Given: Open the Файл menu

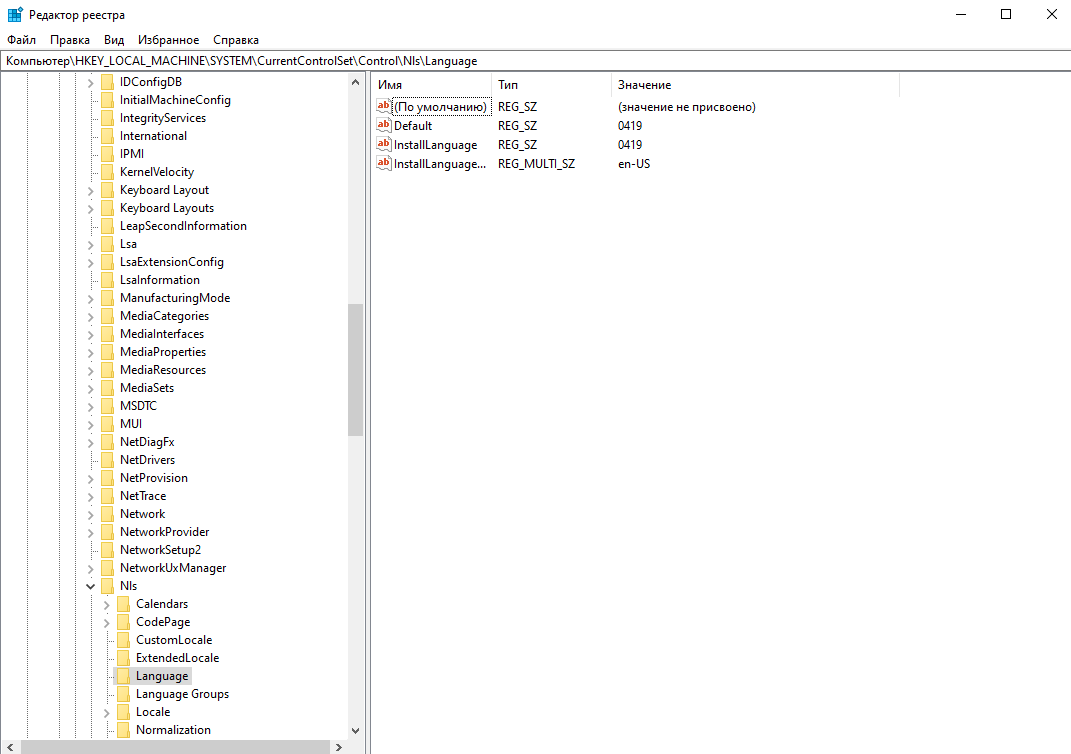Looking at the screenshot, I should click(x=21, y=40).
